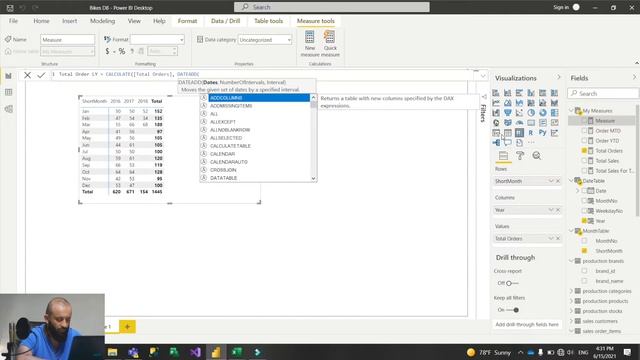Uncheck the Total Orders measure checkbox
Image resolution: width=640 pixels, height=360 pixels.
coord(584,151)
